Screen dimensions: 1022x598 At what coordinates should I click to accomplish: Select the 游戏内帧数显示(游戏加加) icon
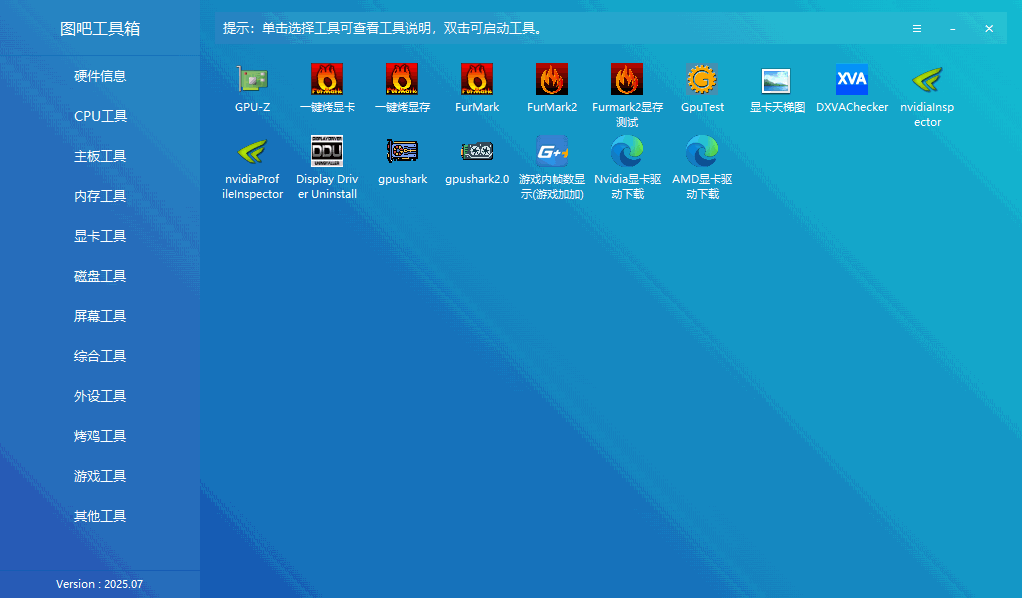(x=552, y=151)
